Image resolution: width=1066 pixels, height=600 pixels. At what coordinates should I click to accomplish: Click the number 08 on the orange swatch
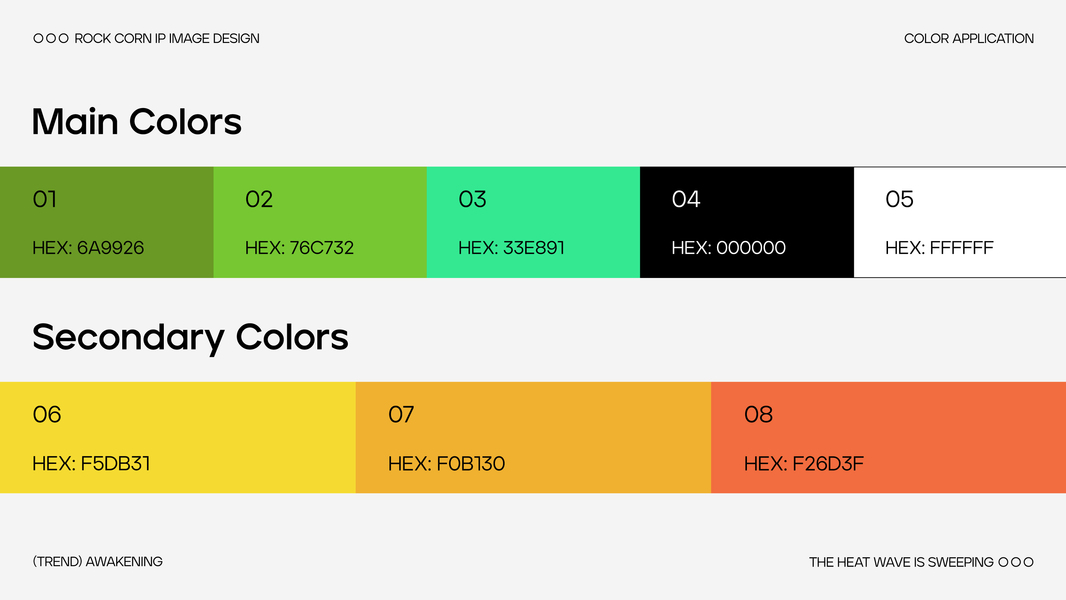(758, 414)
